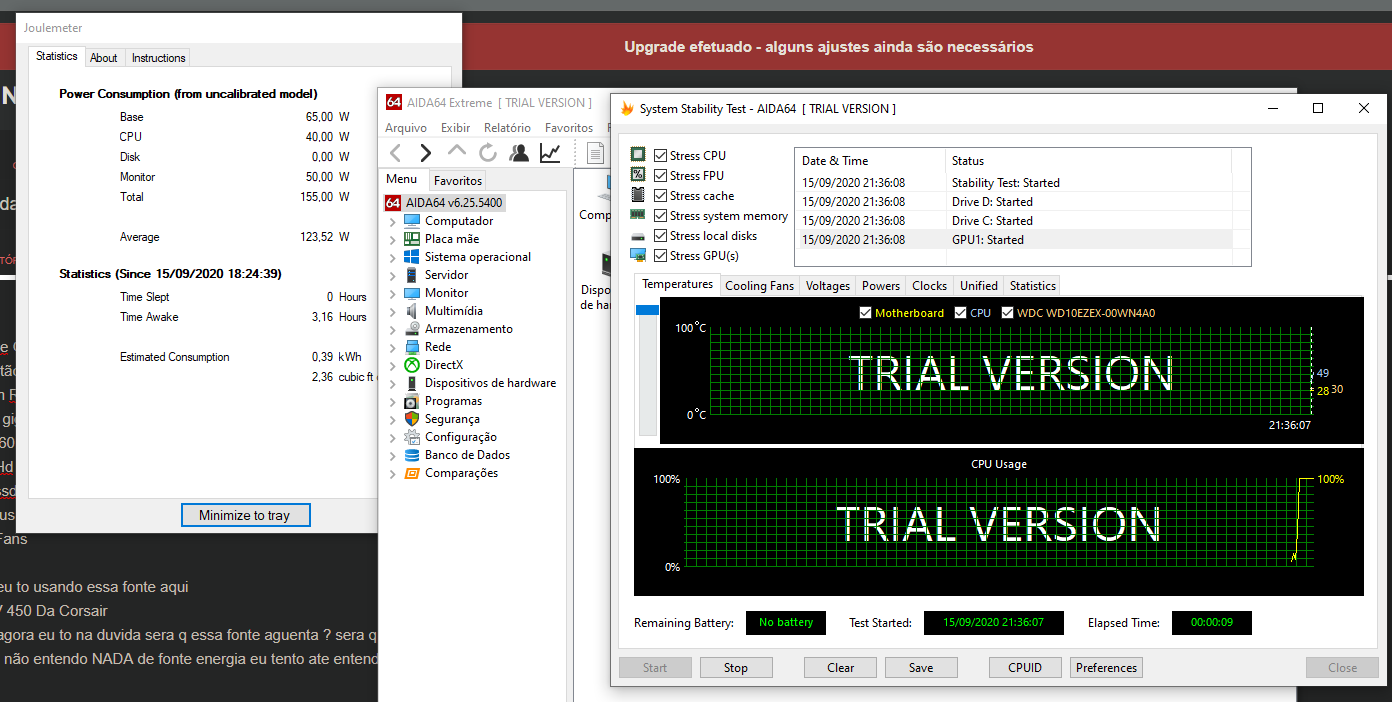Click the Segurança shield icon
This screenshot has width=1392, height=702.
point(412,419)
